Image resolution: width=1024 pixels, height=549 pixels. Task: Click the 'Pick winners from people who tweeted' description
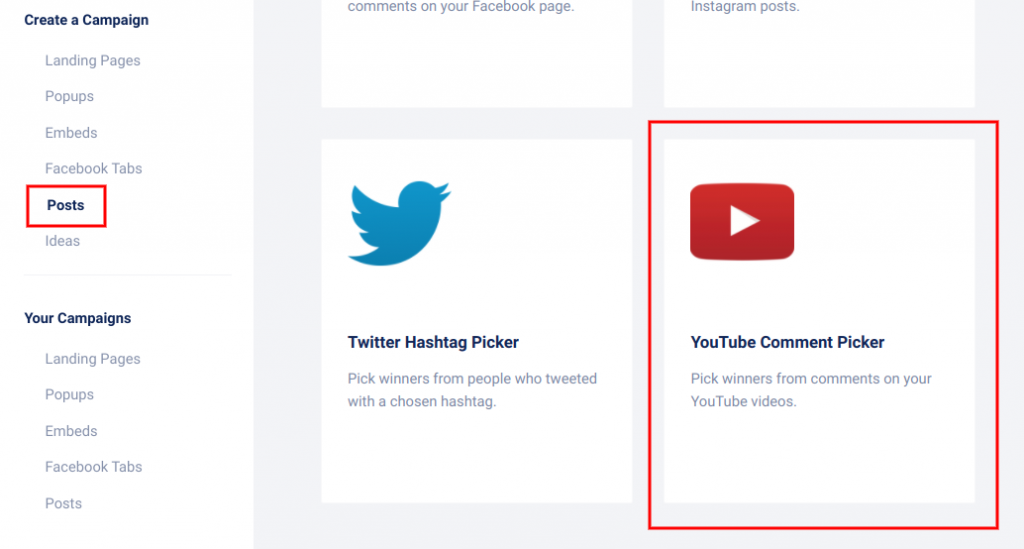[x=472, y=390]
